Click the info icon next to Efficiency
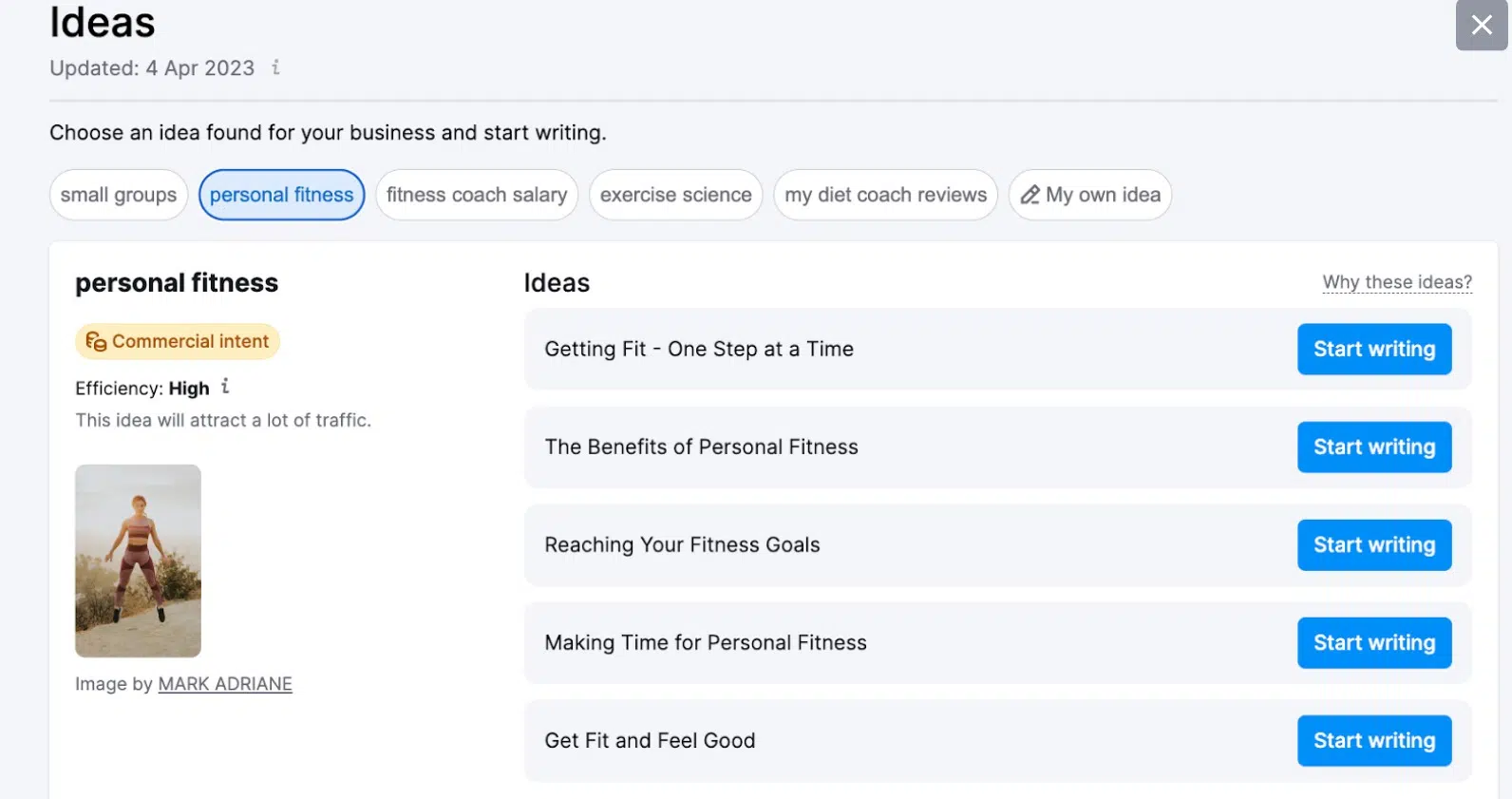The height and width of the screenshot is (799, 1512). [225, 387]
